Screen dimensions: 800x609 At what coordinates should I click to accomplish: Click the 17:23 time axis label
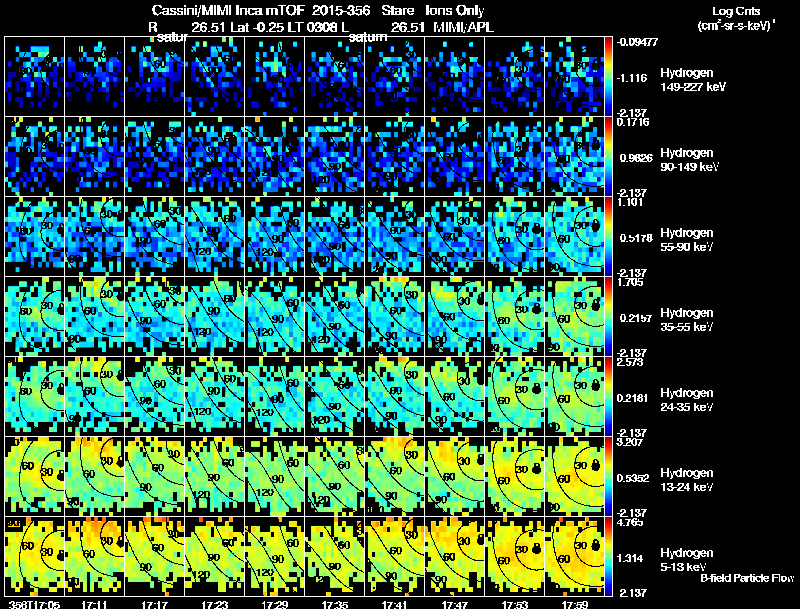pyautogui.click(x=214, y=604)
